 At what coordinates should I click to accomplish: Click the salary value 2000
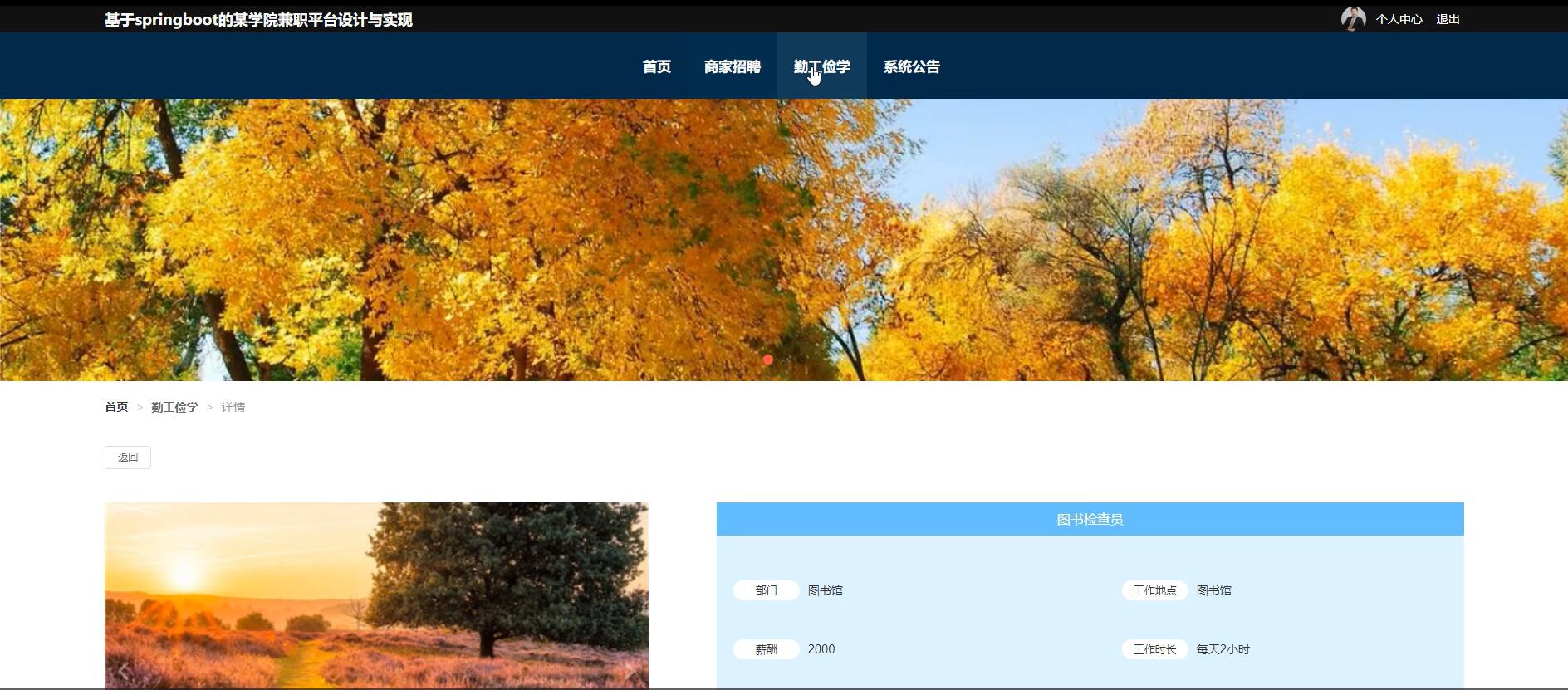click(821, 649)
